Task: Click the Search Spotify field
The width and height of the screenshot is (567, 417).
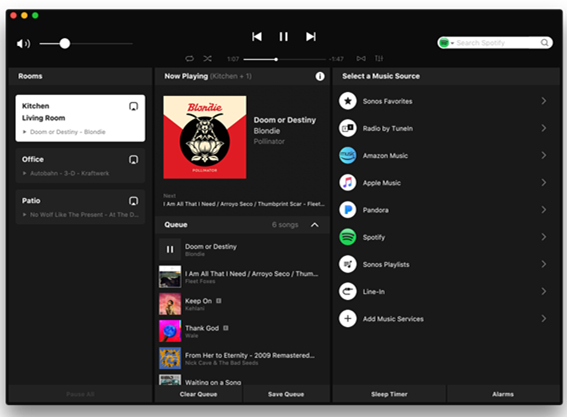Action: click(x=495, y=43)
